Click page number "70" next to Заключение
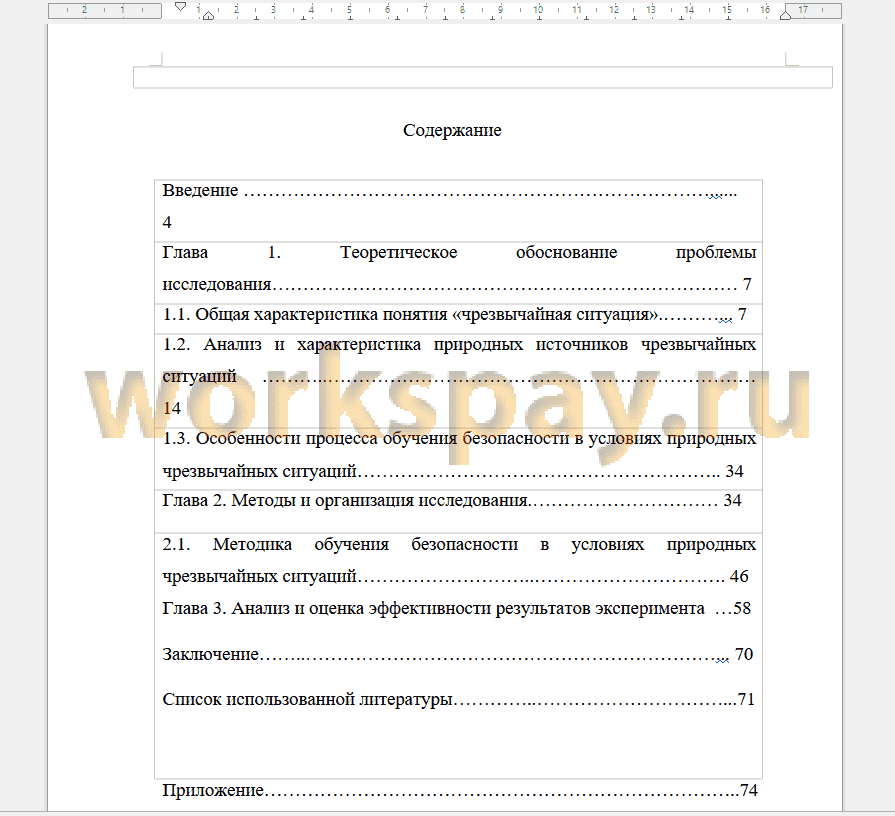895x816 pixels. pos(744,654)
